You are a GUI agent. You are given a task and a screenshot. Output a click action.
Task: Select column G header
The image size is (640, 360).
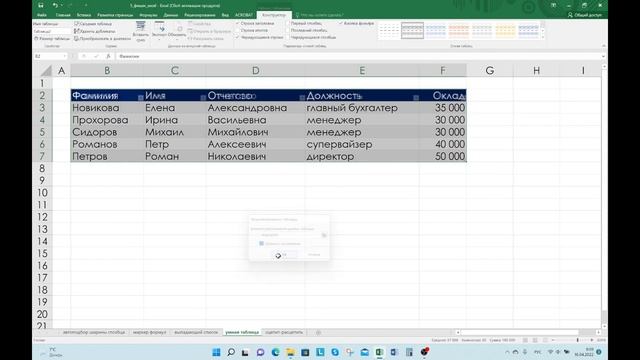(490, 71)
